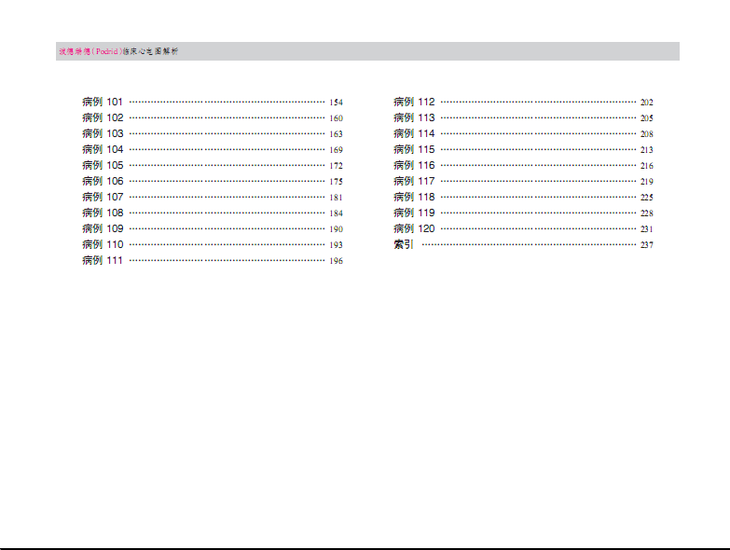
Task: Go to the 病例 116 entry
Action: 414,166
